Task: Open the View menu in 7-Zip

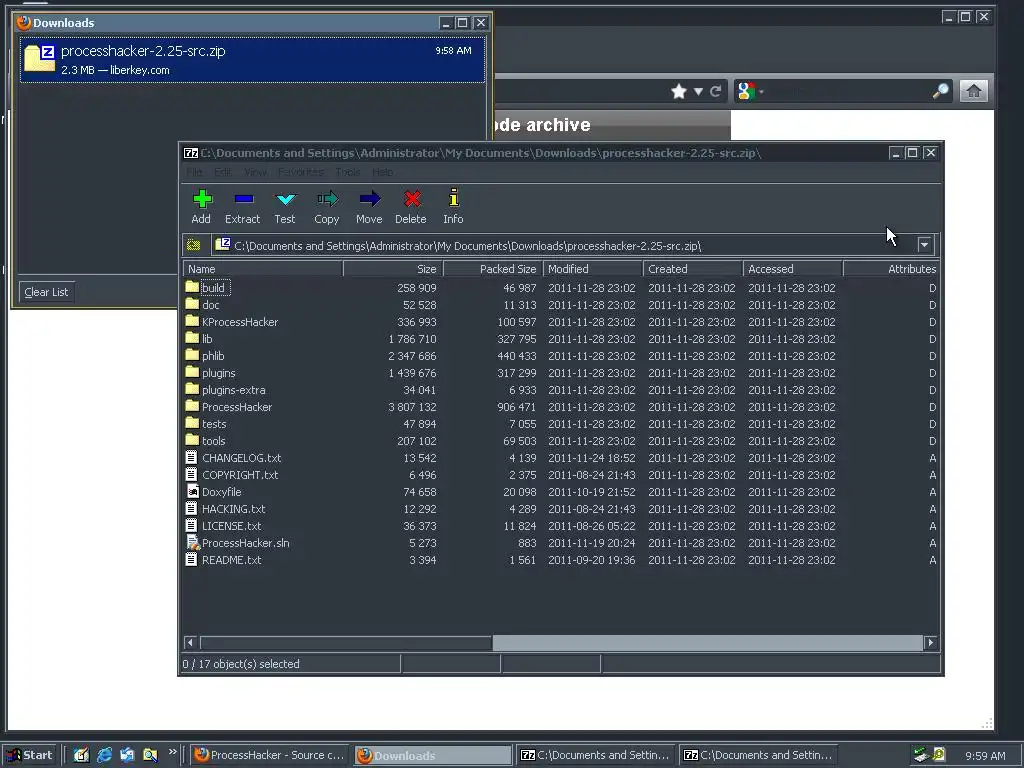Action: coord(255,172)
